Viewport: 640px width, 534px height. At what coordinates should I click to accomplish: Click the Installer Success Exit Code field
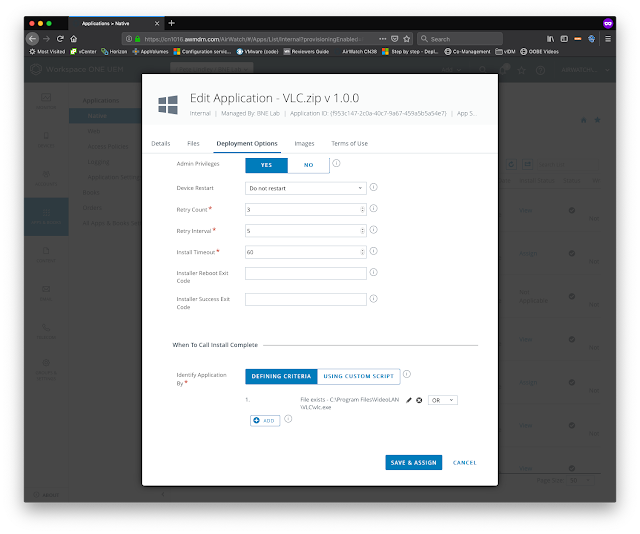tap(306, 299)
